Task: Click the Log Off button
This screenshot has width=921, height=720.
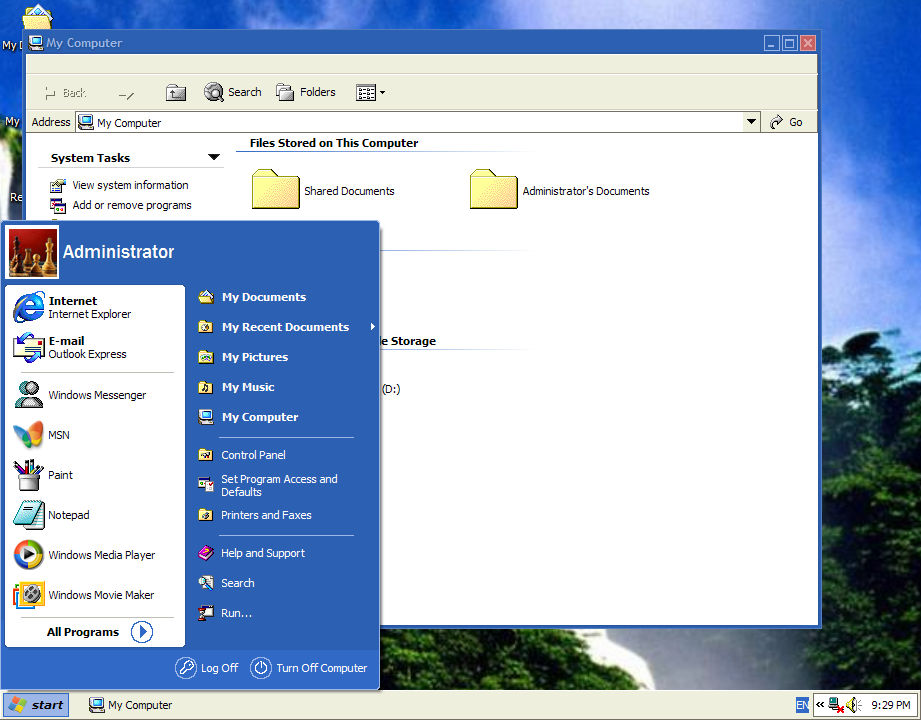Action: [207, 668]
